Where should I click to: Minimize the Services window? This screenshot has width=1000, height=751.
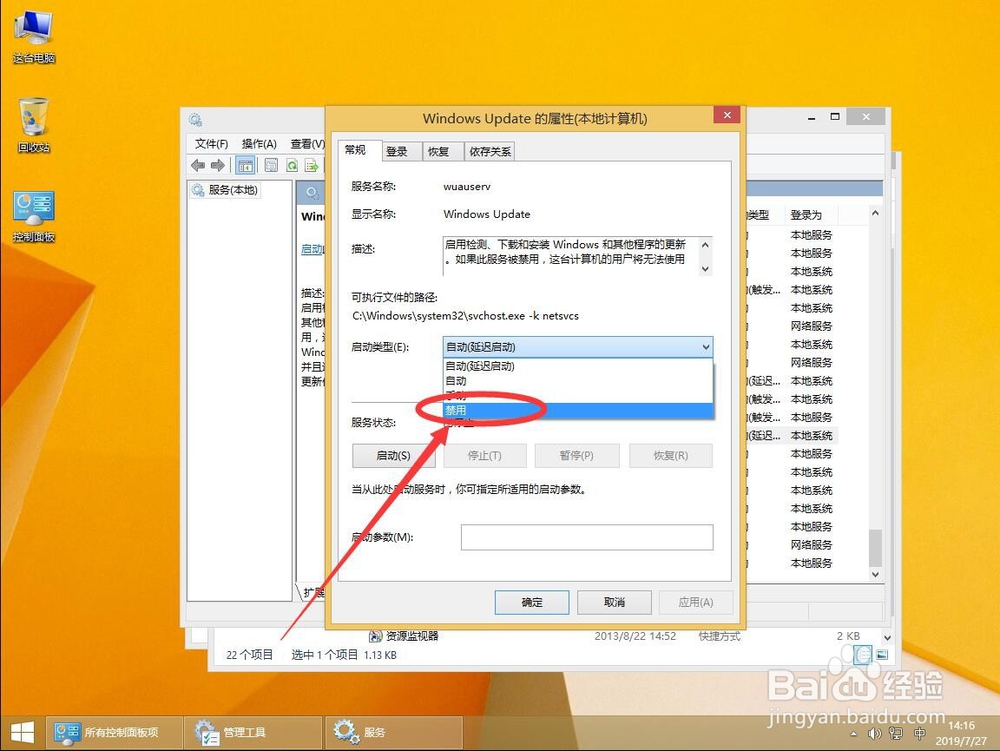[x=811, y=117]
